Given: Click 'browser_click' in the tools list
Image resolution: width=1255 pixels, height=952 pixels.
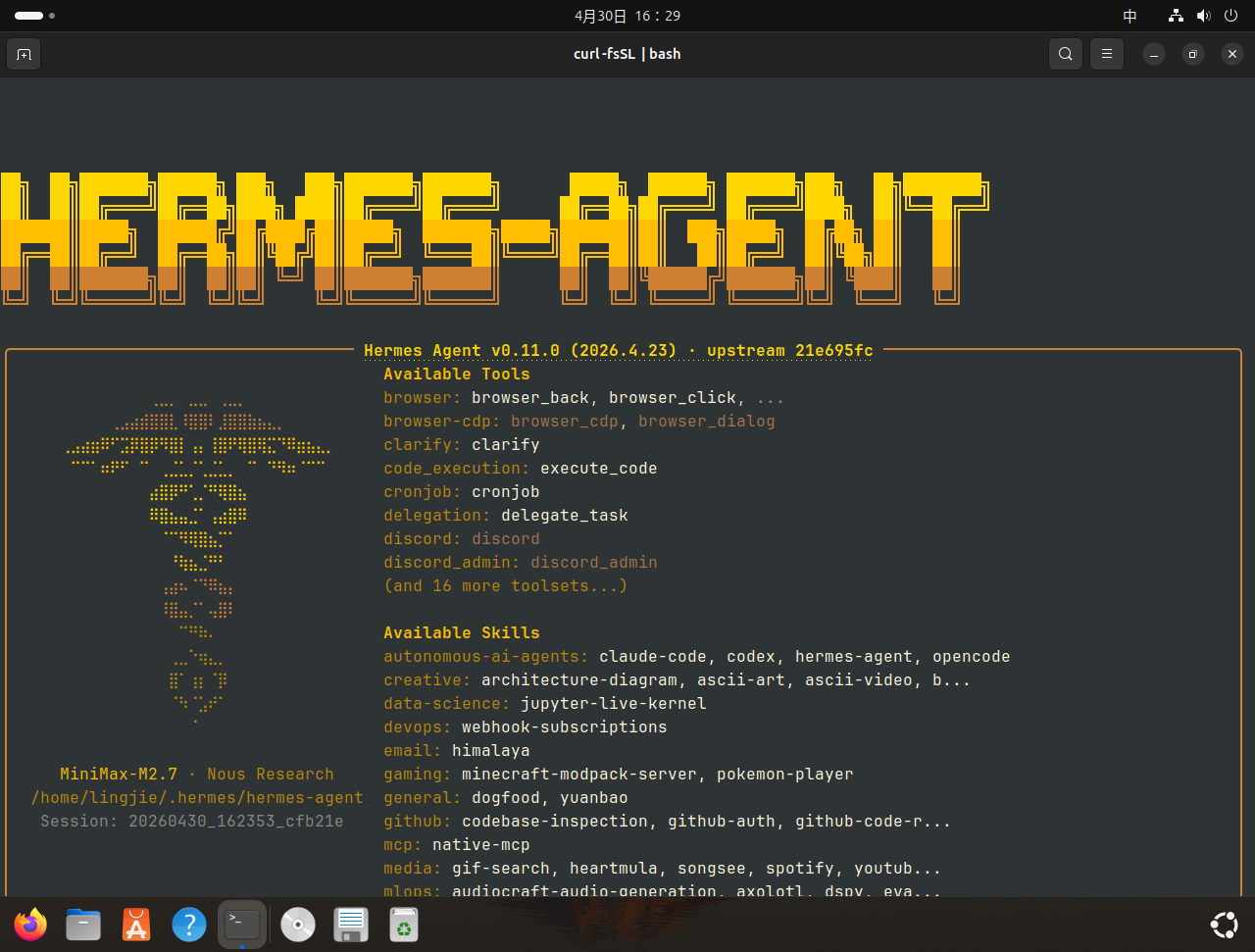Looking at the screenshot, I should point(673,397).
